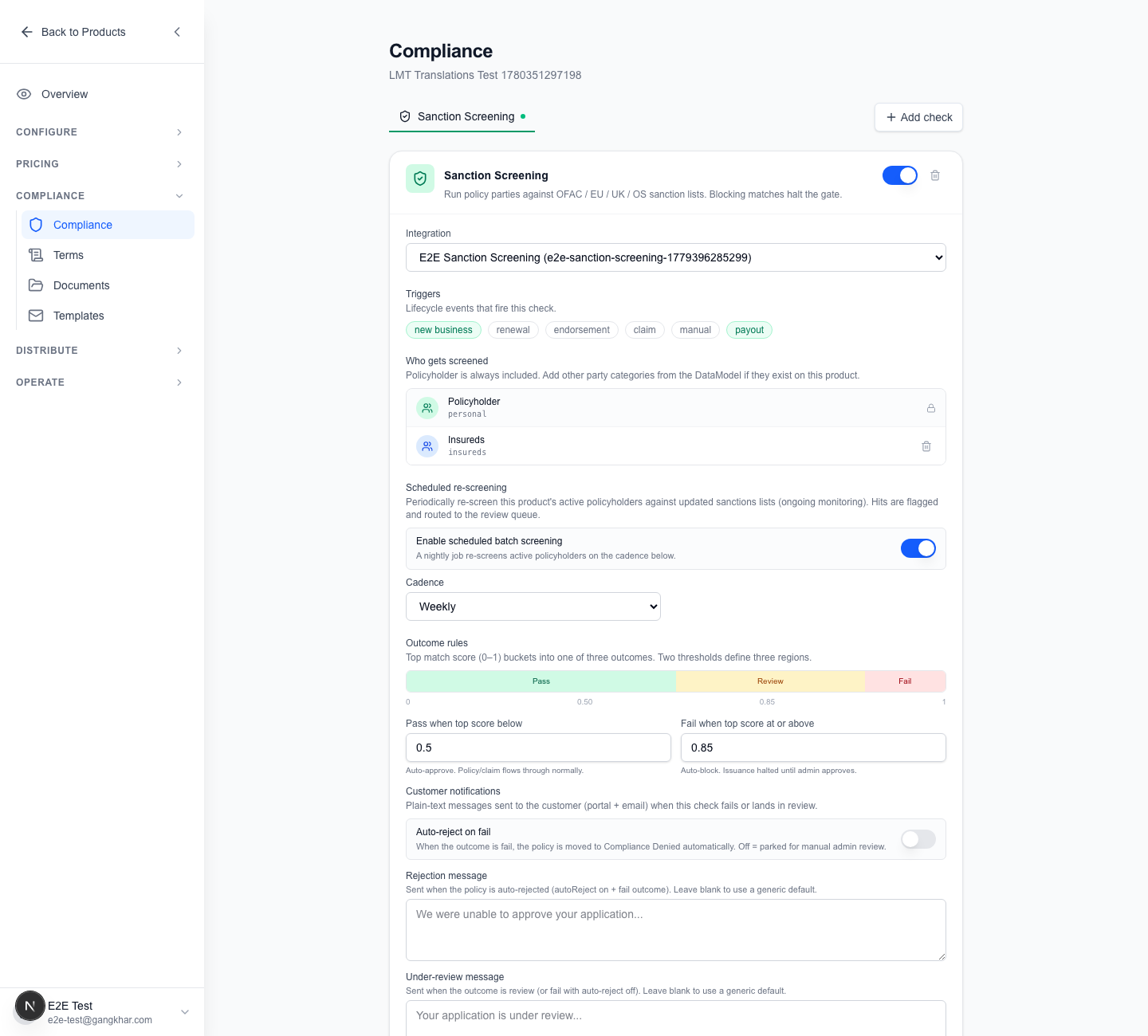Toggle the new business trigger chip
Viewport: 1148px width, 1036px height.
[x=443, y=330]
